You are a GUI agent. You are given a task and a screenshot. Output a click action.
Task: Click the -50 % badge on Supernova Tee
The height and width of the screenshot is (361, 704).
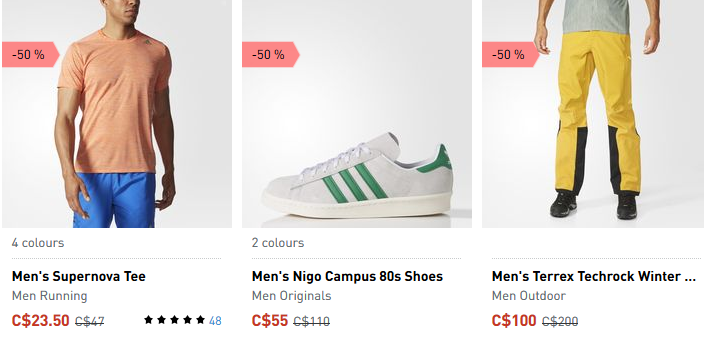coord(31,55)
